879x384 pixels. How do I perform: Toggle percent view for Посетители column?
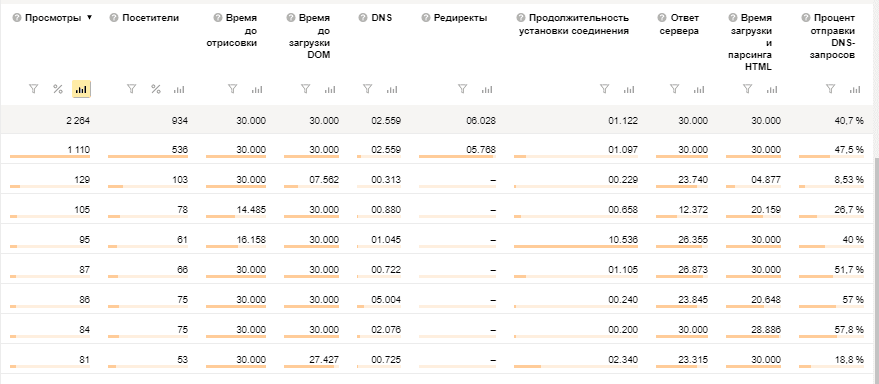(x=156, y=89)
